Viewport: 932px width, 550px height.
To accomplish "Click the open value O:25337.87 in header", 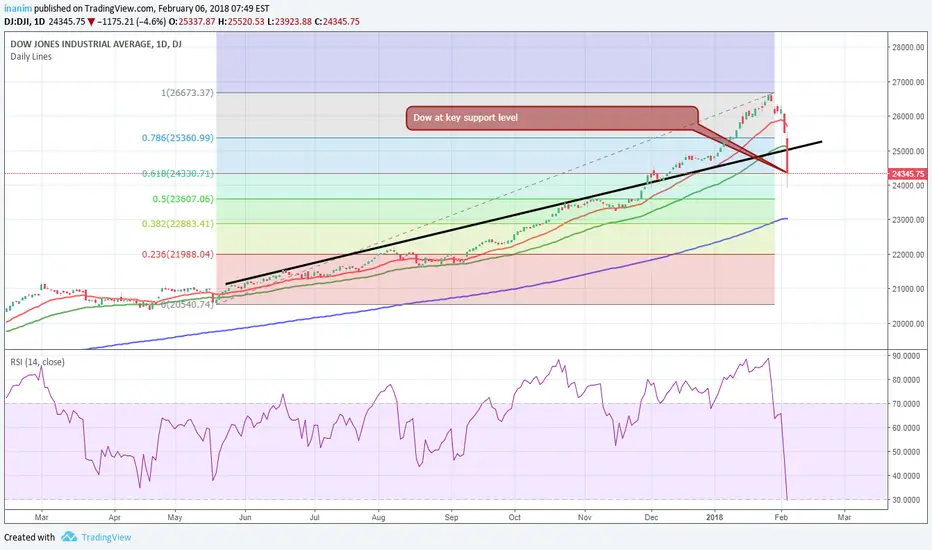I will 192,21.
